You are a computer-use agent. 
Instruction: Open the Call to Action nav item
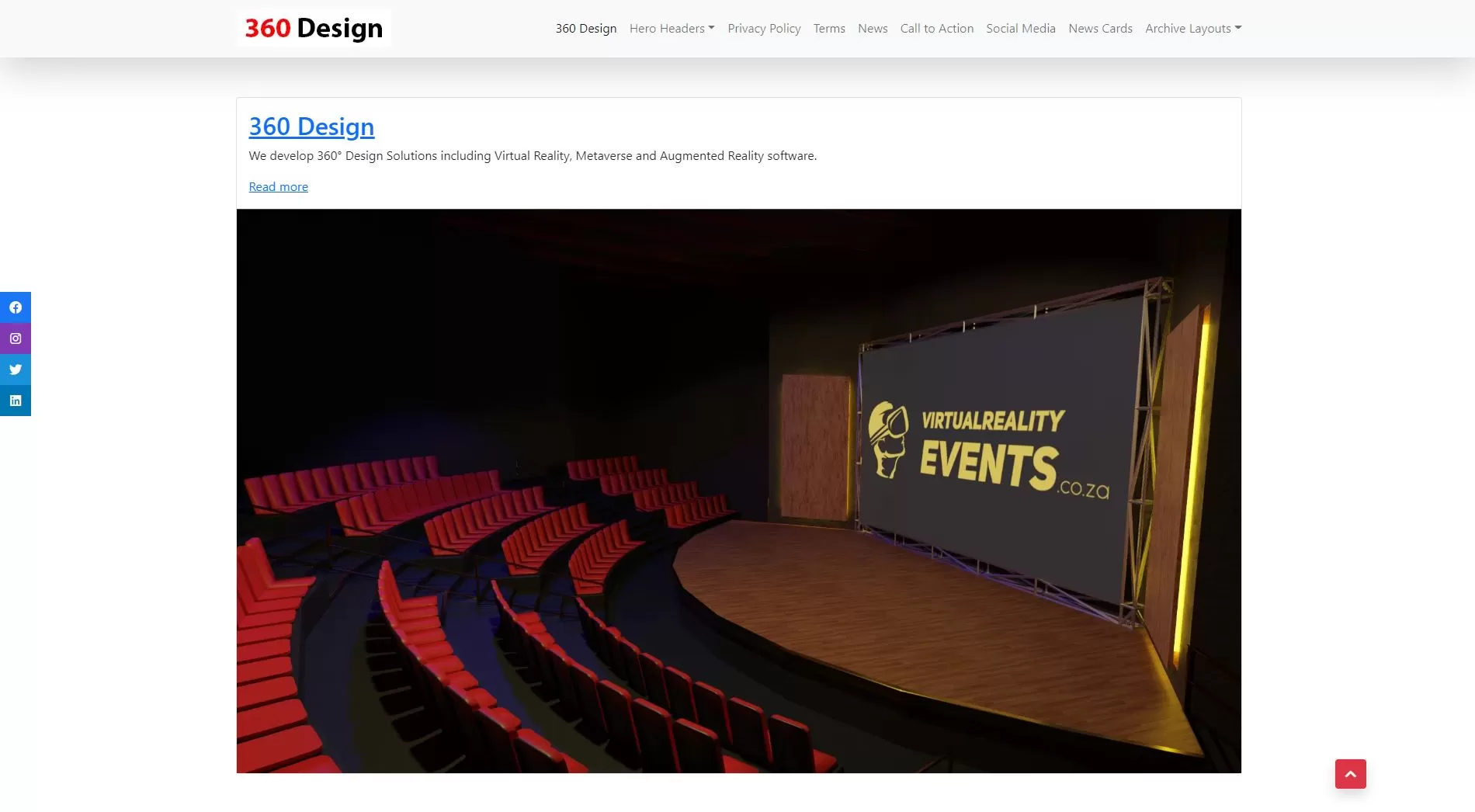pos(937,29)
